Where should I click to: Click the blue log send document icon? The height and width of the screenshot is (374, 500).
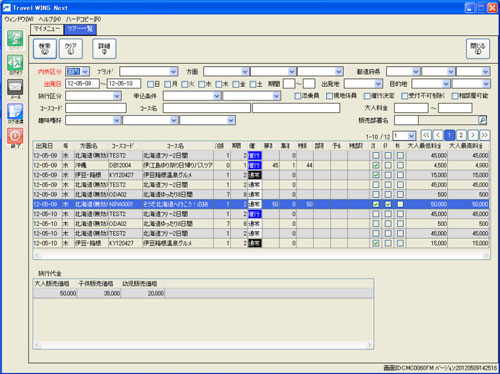click(x=15, y=111)
